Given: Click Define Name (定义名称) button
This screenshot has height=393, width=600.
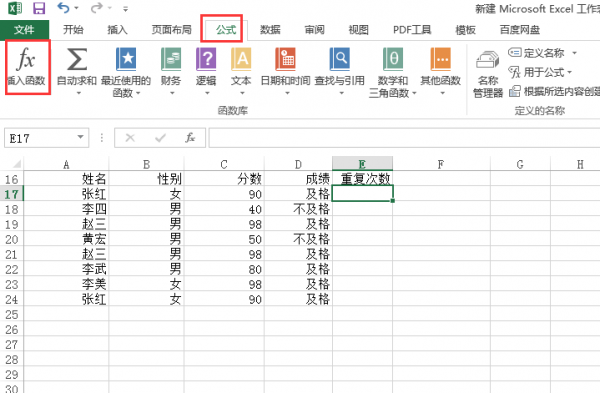Looking at the screenshot, I should click(536, 53).
